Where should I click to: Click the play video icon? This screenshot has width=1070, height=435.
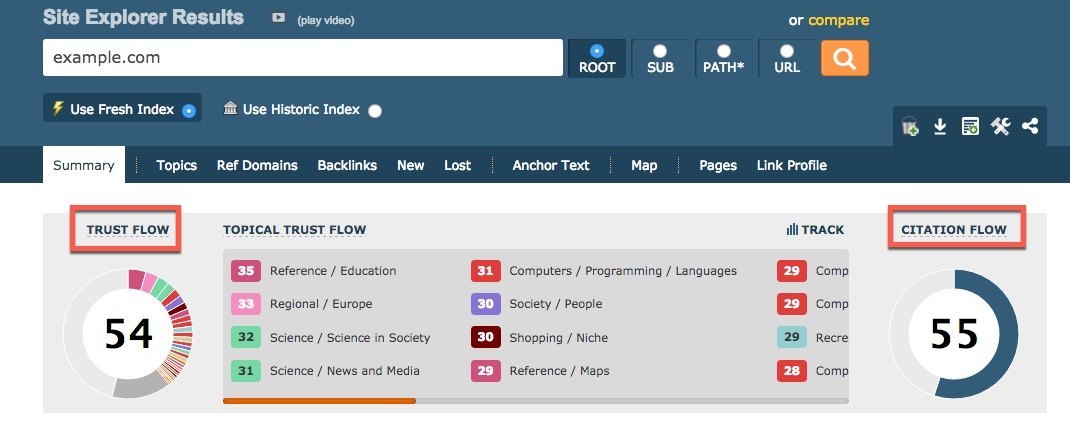(x=278, y=19)
